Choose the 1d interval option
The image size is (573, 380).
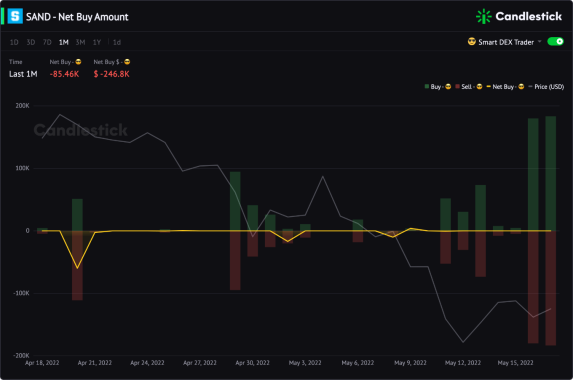117,42
